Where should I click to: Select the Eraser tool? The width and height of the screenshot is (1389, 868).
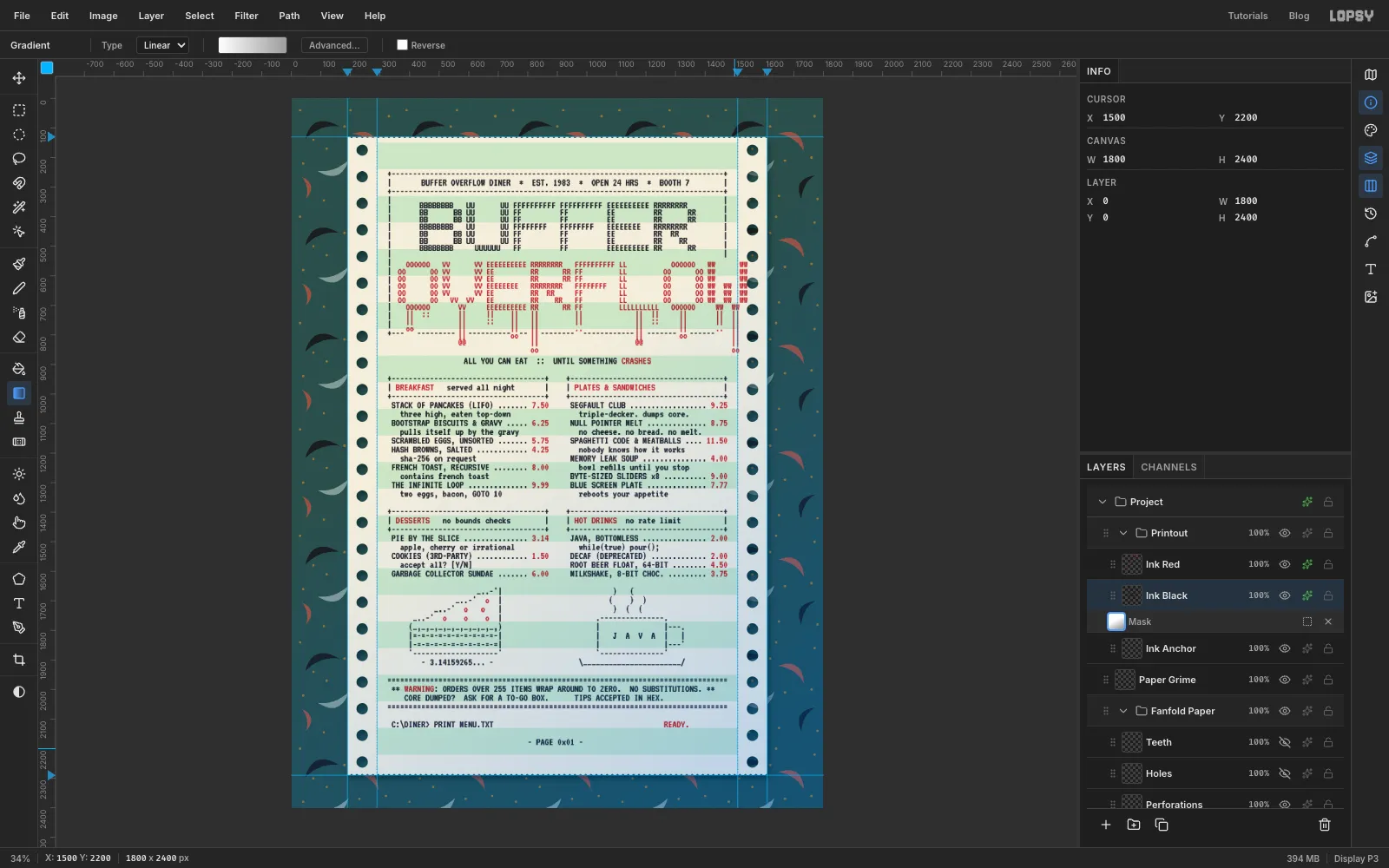pos(19,337)
